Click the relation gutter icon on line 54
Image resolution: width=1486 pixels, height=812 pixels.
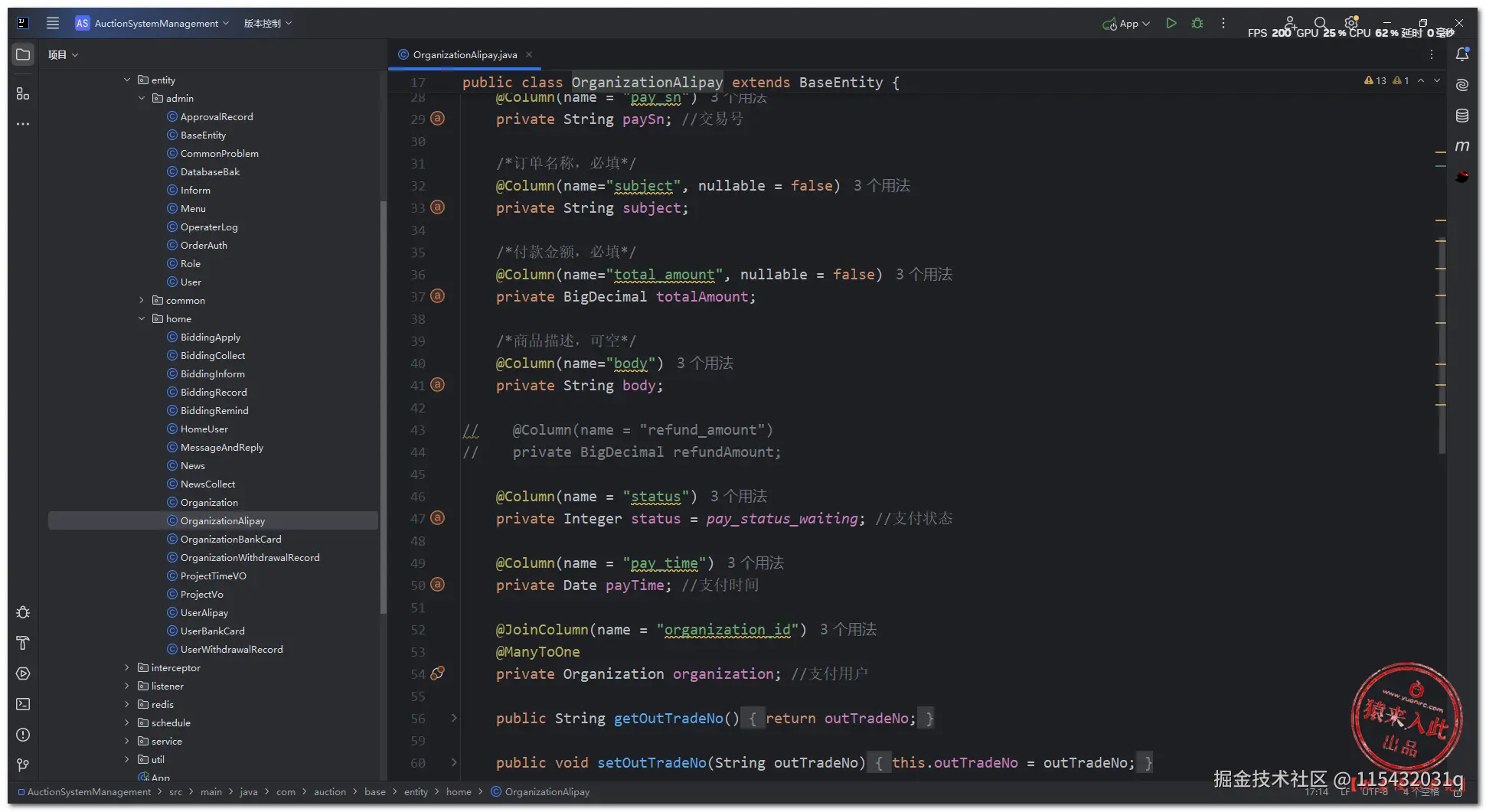[x=437, y=673]
